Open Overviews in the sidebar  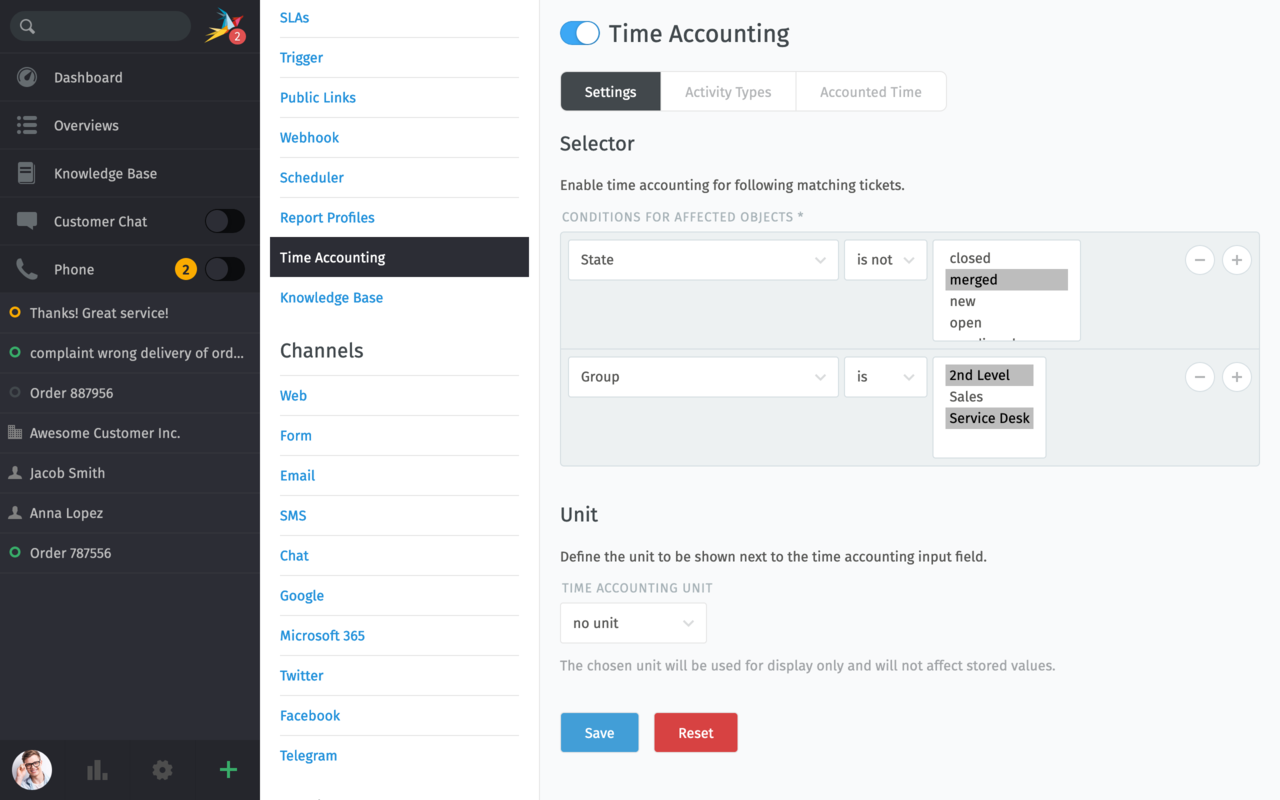84,124
